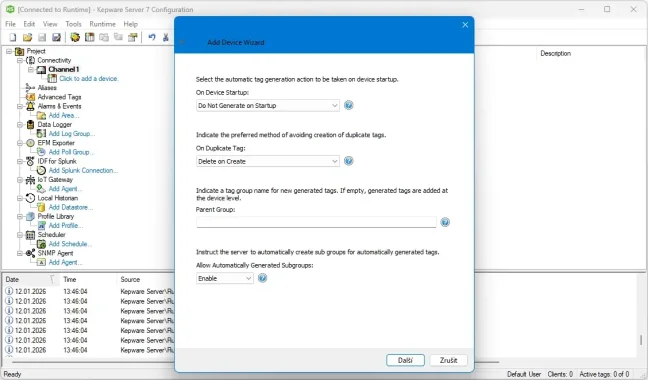Image resolution: width=648 pixels, height=380 pixels.
Task: Close the Add Device Wizard dialog
Action: 465,25
